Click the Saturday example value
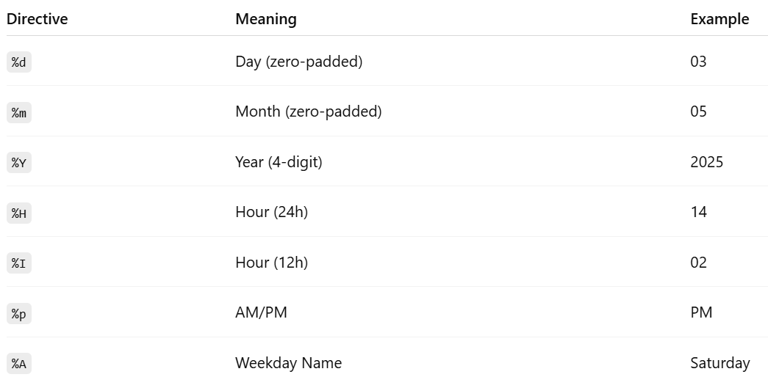This screenshot has width=768, height=388. 720,363
